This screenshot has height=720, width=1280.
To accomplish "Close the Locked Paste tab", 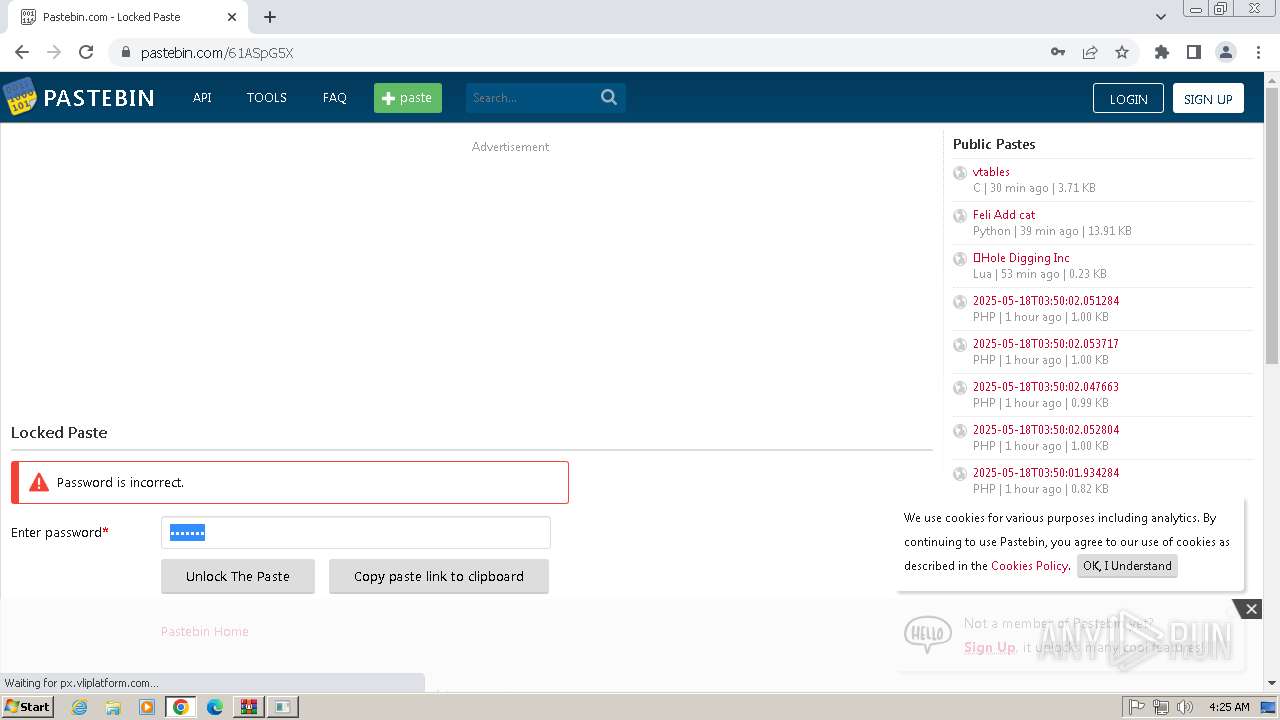I will 232,17.
